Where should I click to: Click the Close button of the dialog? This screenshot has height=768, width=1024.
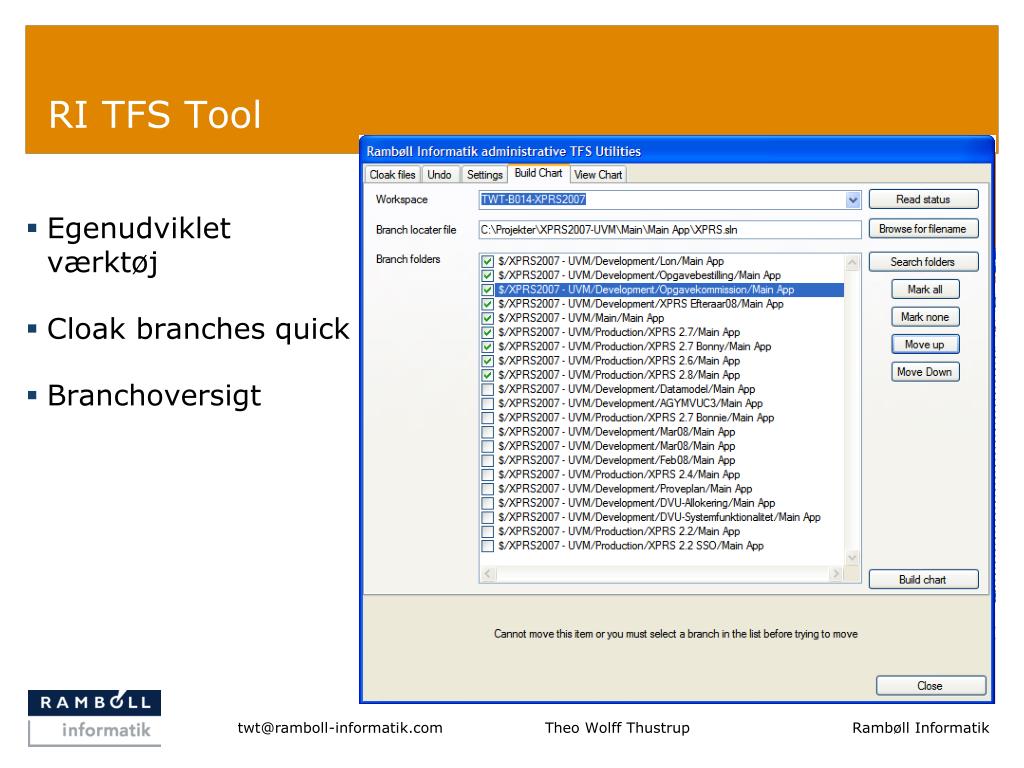coord(931,686)
